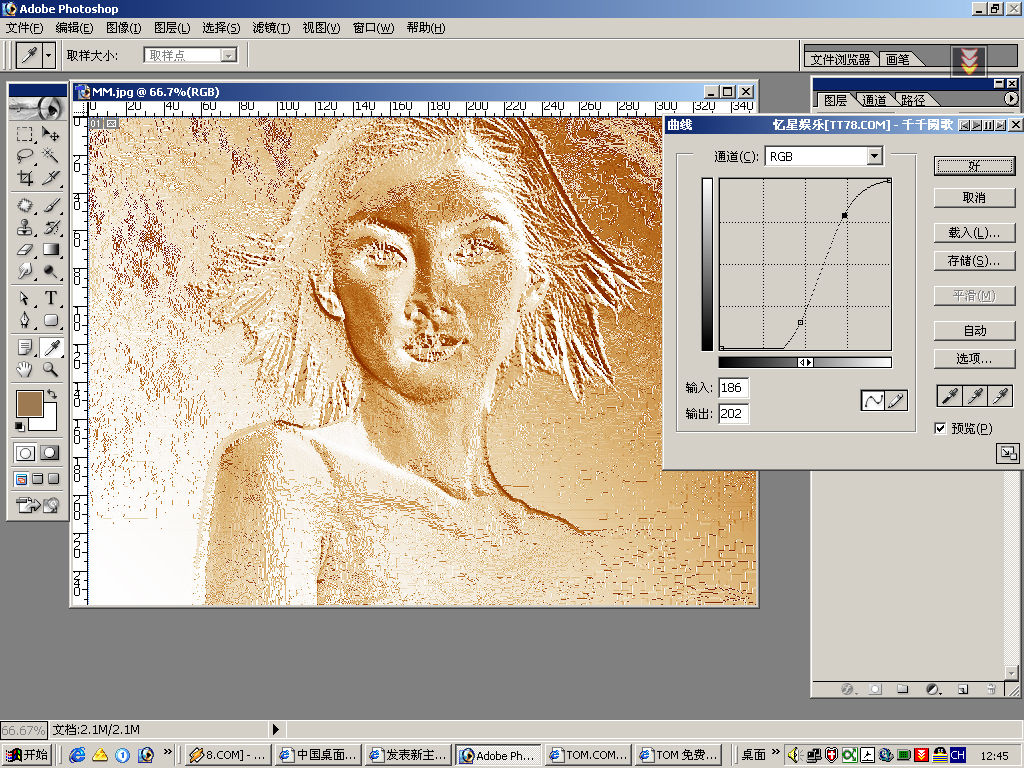Switch to Quick Mask mode
The width and height of the screenshot is (1024, 768).
tap(50, 453)
